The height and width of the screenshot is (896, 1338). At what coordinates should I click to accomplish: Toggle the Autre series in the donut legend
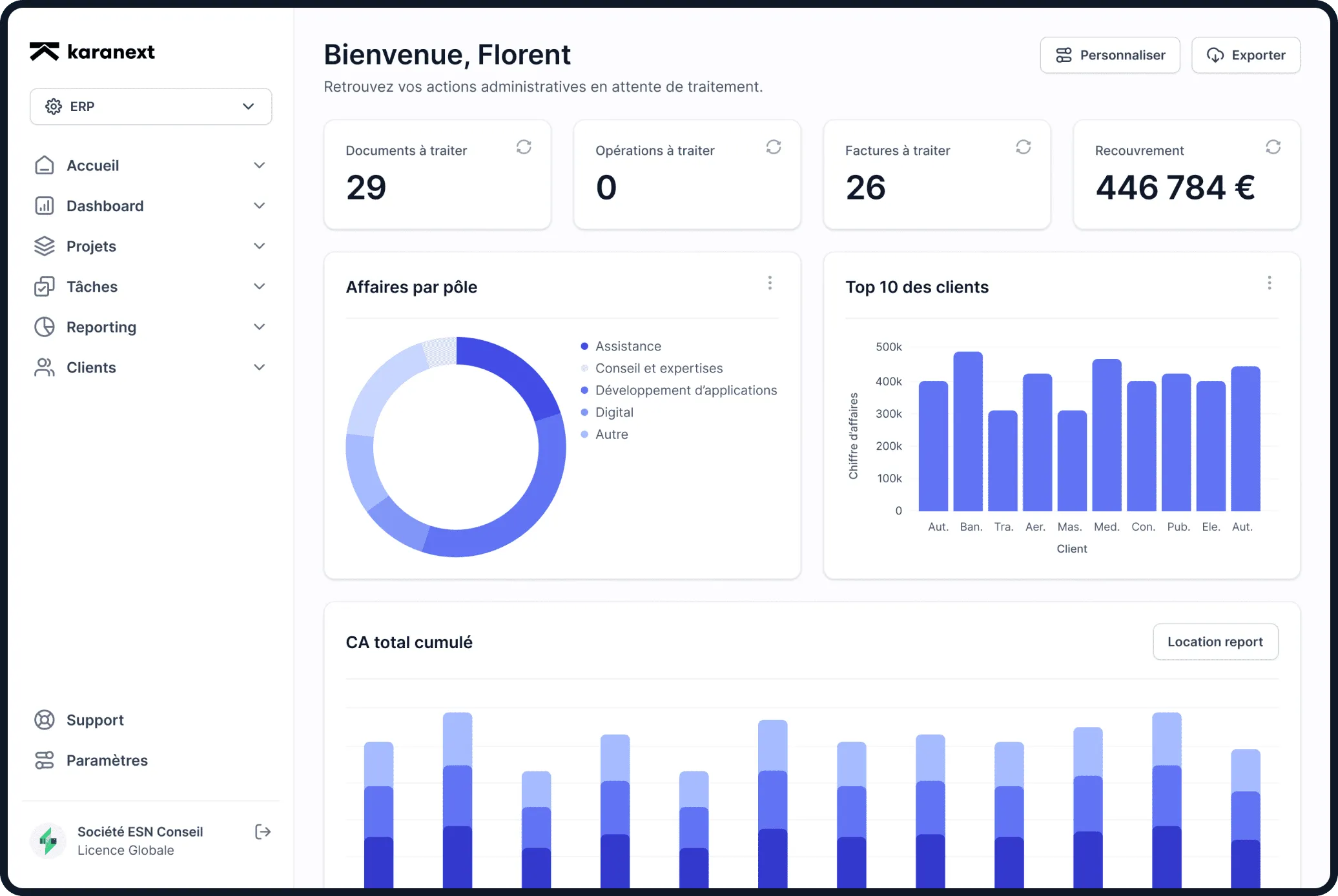pos(612,434)
